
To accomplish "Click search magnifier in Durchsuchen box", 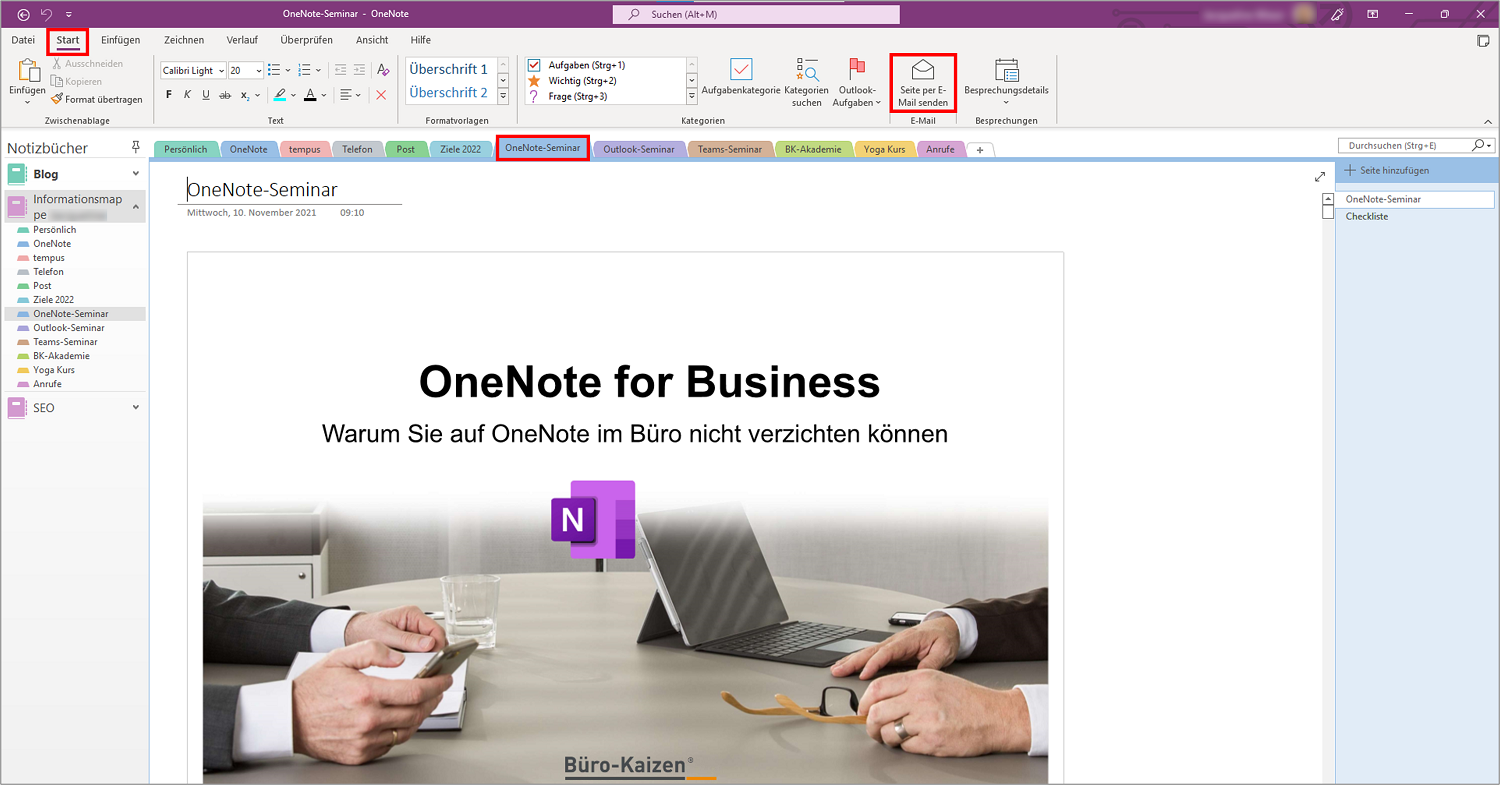I will (1479, 145).
